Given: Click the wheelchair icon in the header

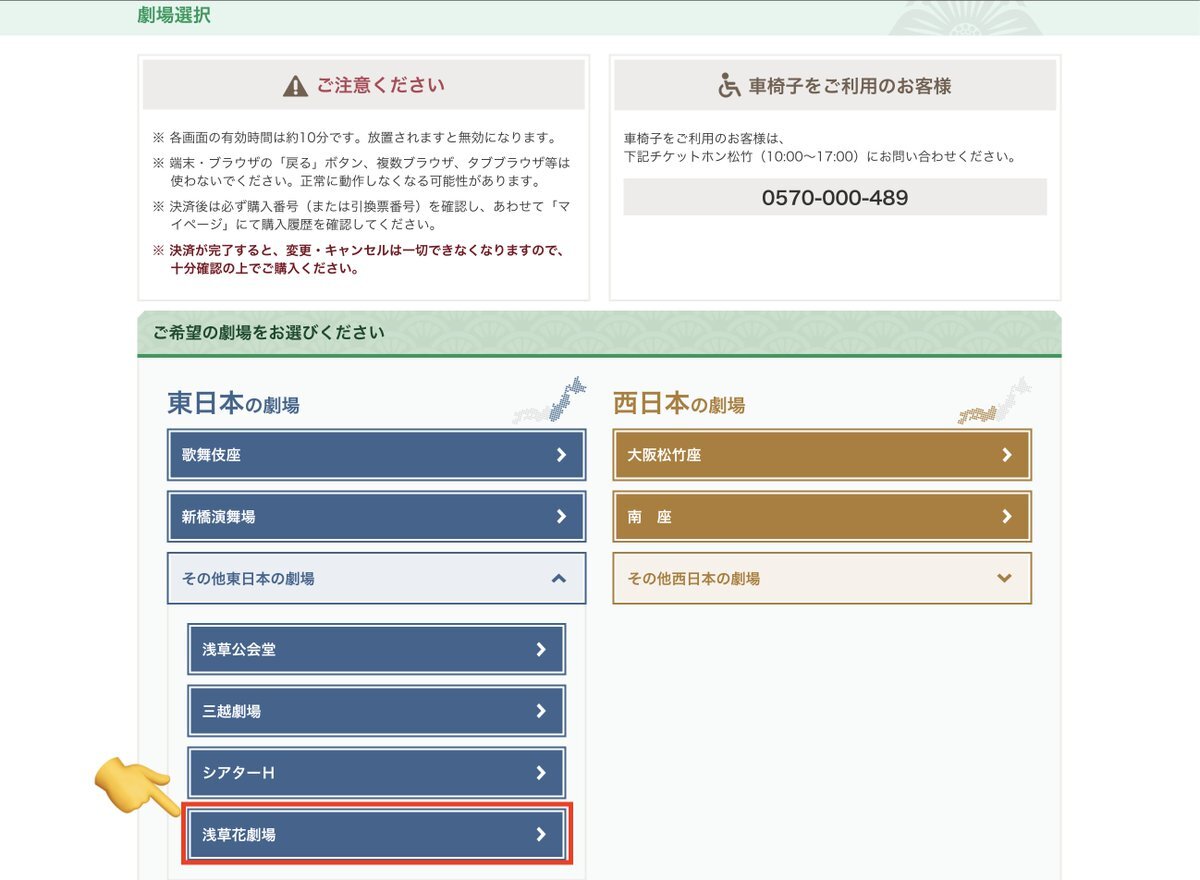Looking at the screenshot, I should tap(729, 86).
